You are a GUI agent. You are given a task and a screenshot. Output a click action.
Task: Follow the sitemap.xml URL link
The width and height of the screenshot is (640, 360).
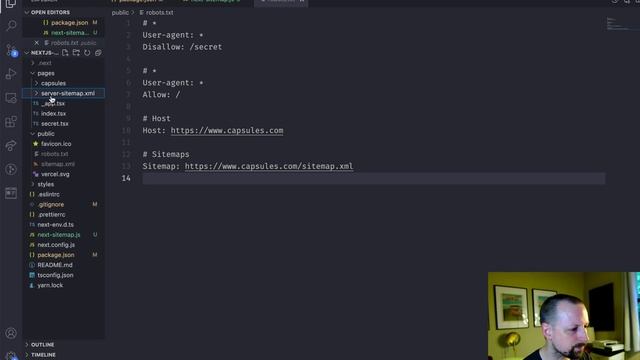269,166
